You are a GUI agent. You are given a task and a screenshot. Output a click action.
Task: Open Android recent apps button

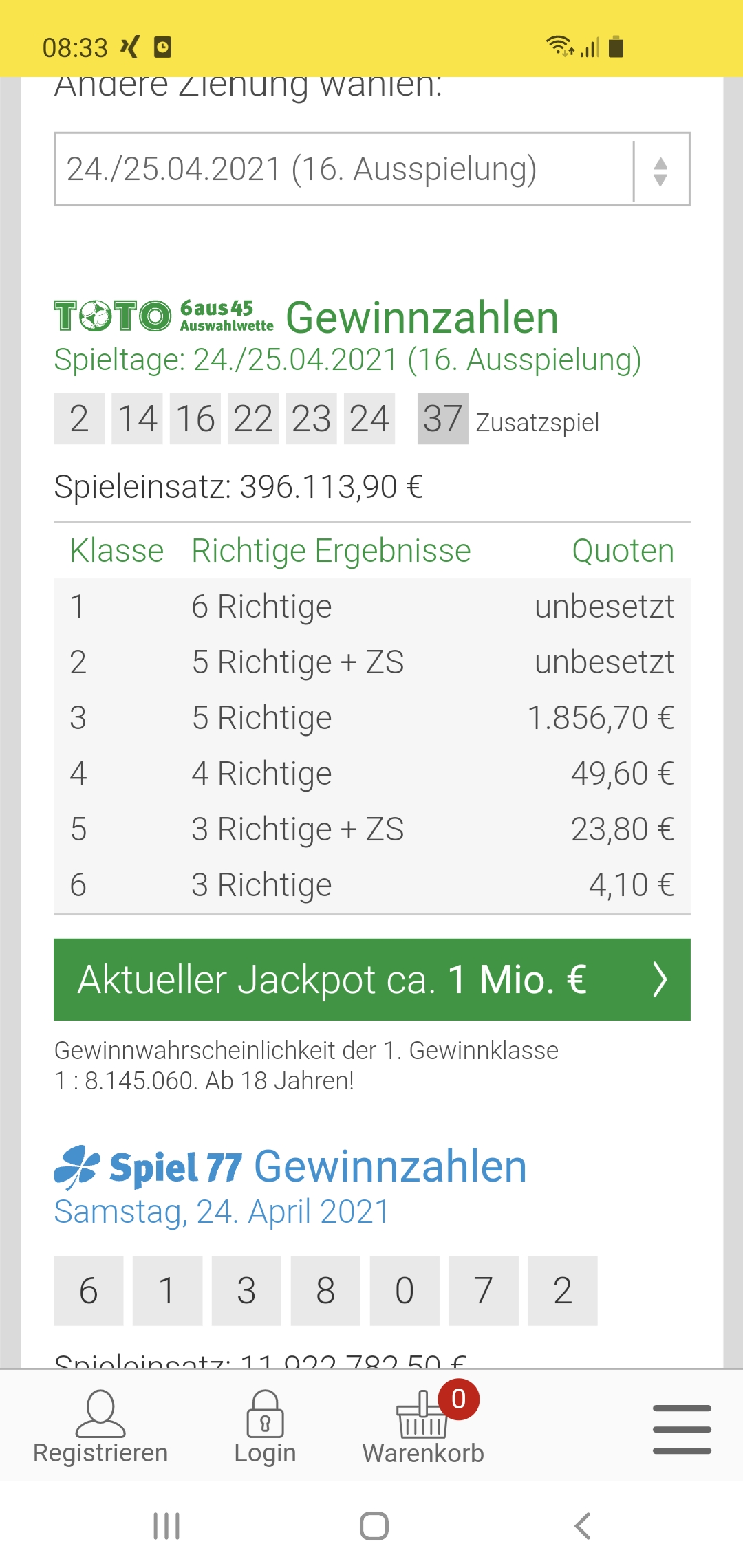[x=166, y=1526]
